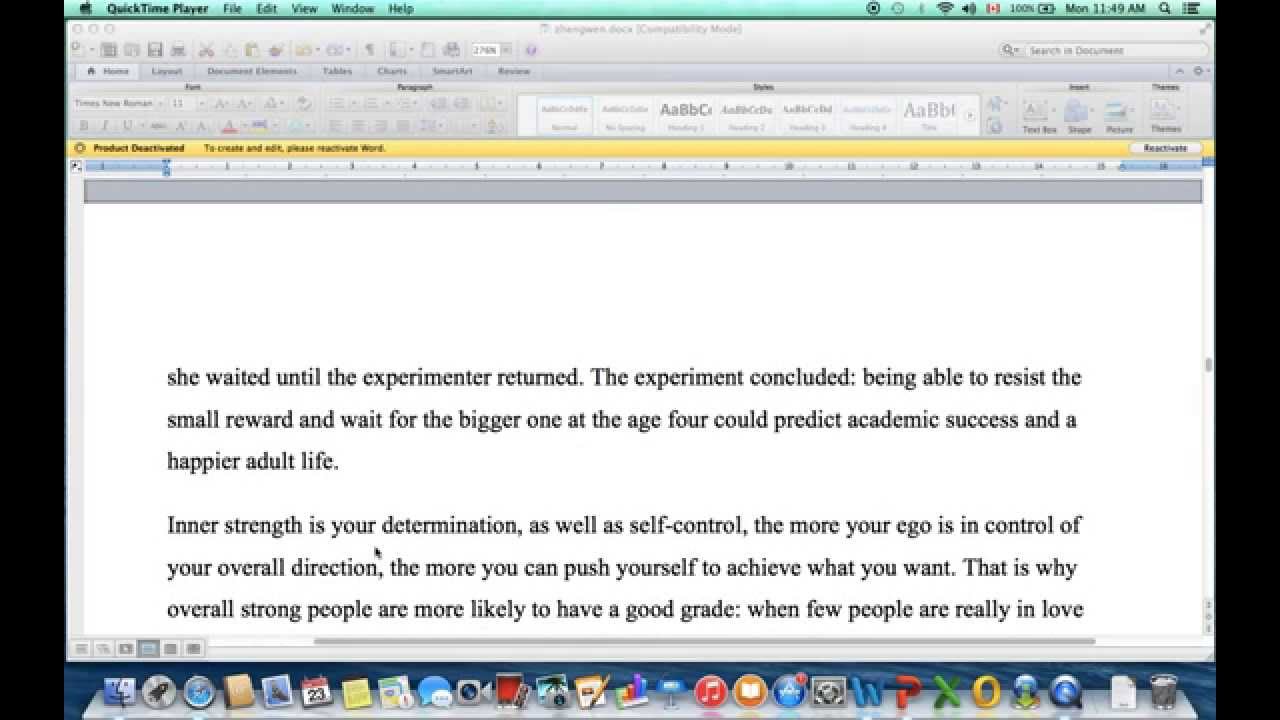Screen dimensions: 1280x720
Task: Switch to Draft view button at bottom-left
Action: click(x=79, y=649)
